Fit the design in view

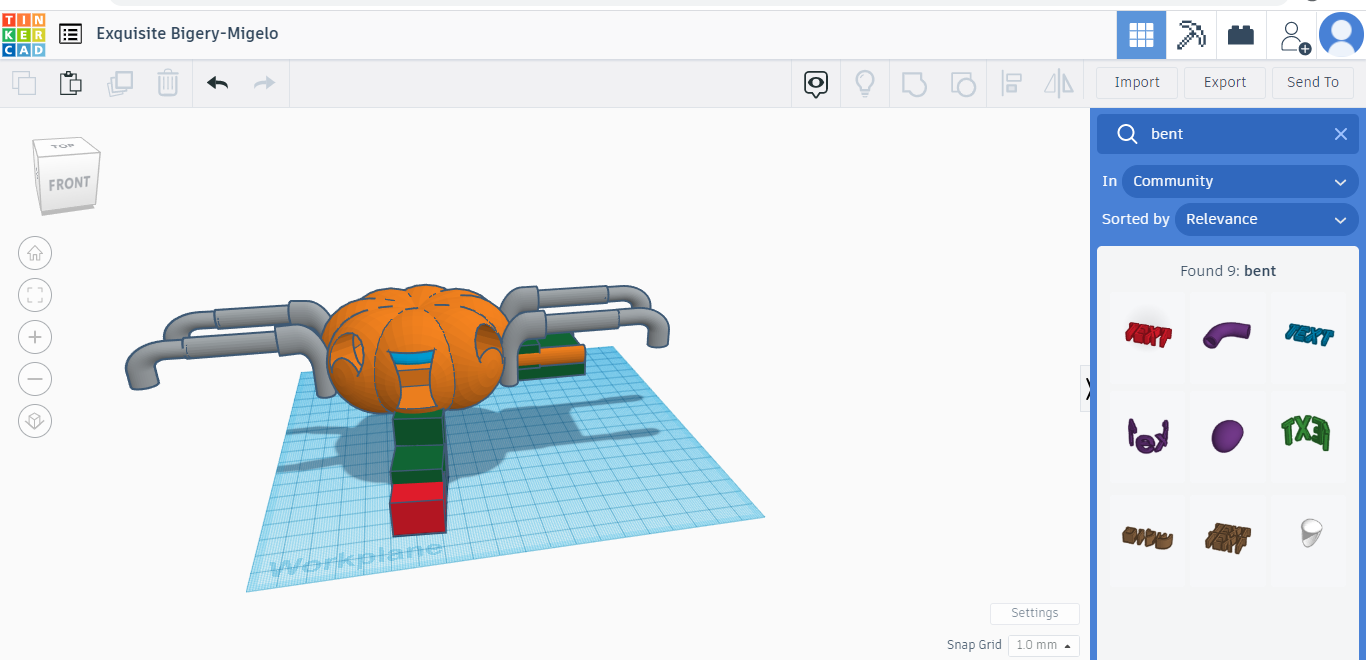[35, 295]
